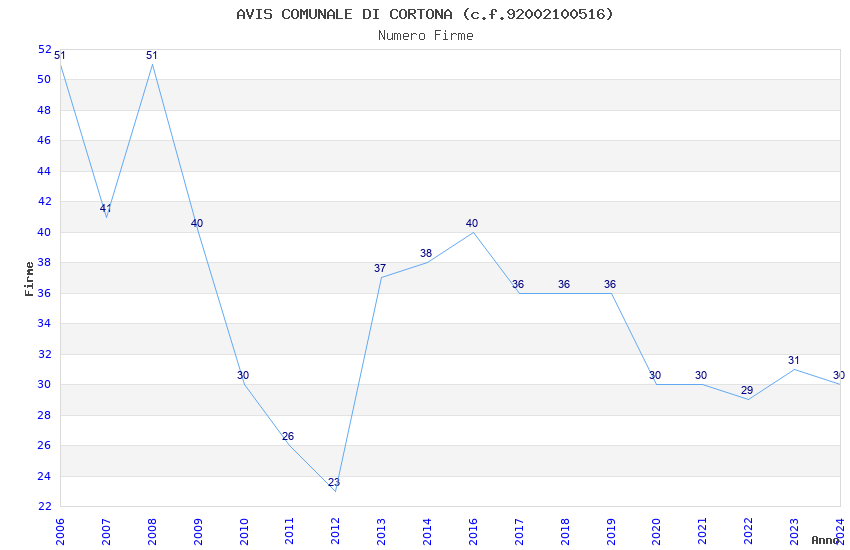Select the 2013 year label
Screen dimensions: 850x550
(x=382, y=531)
